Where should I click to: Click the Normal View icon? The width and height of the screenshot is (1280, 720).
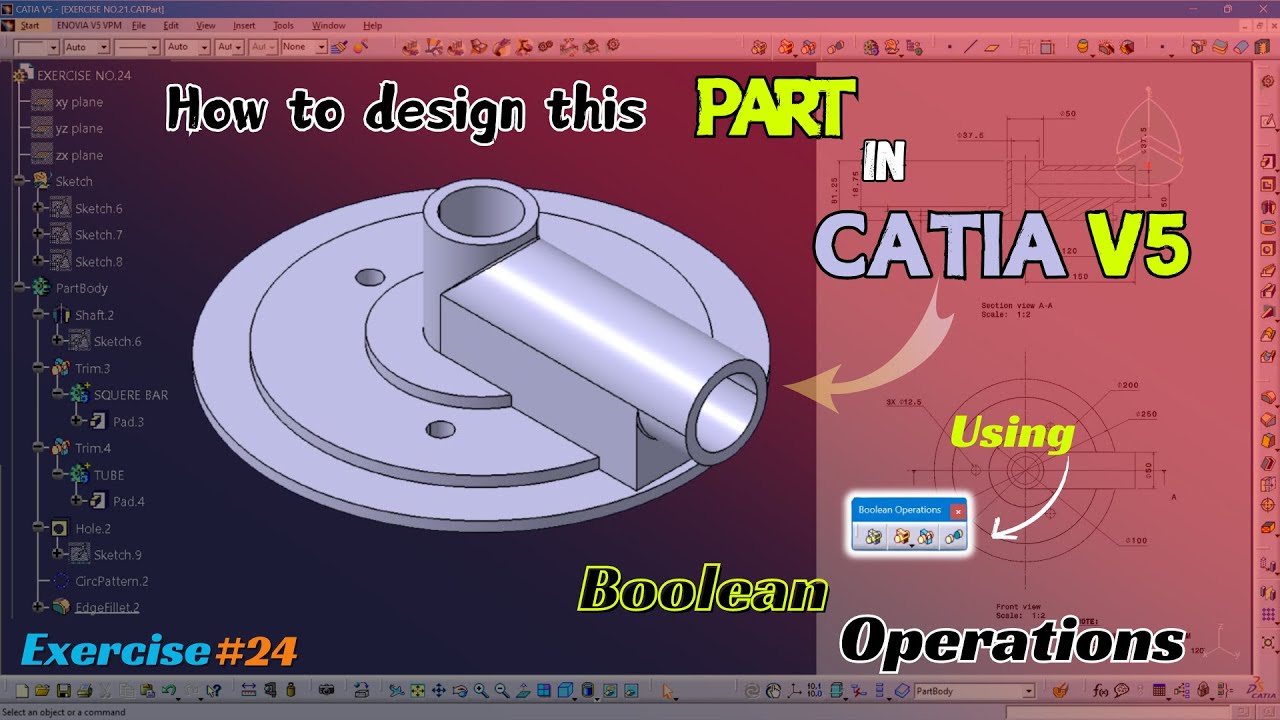(523, 690)
